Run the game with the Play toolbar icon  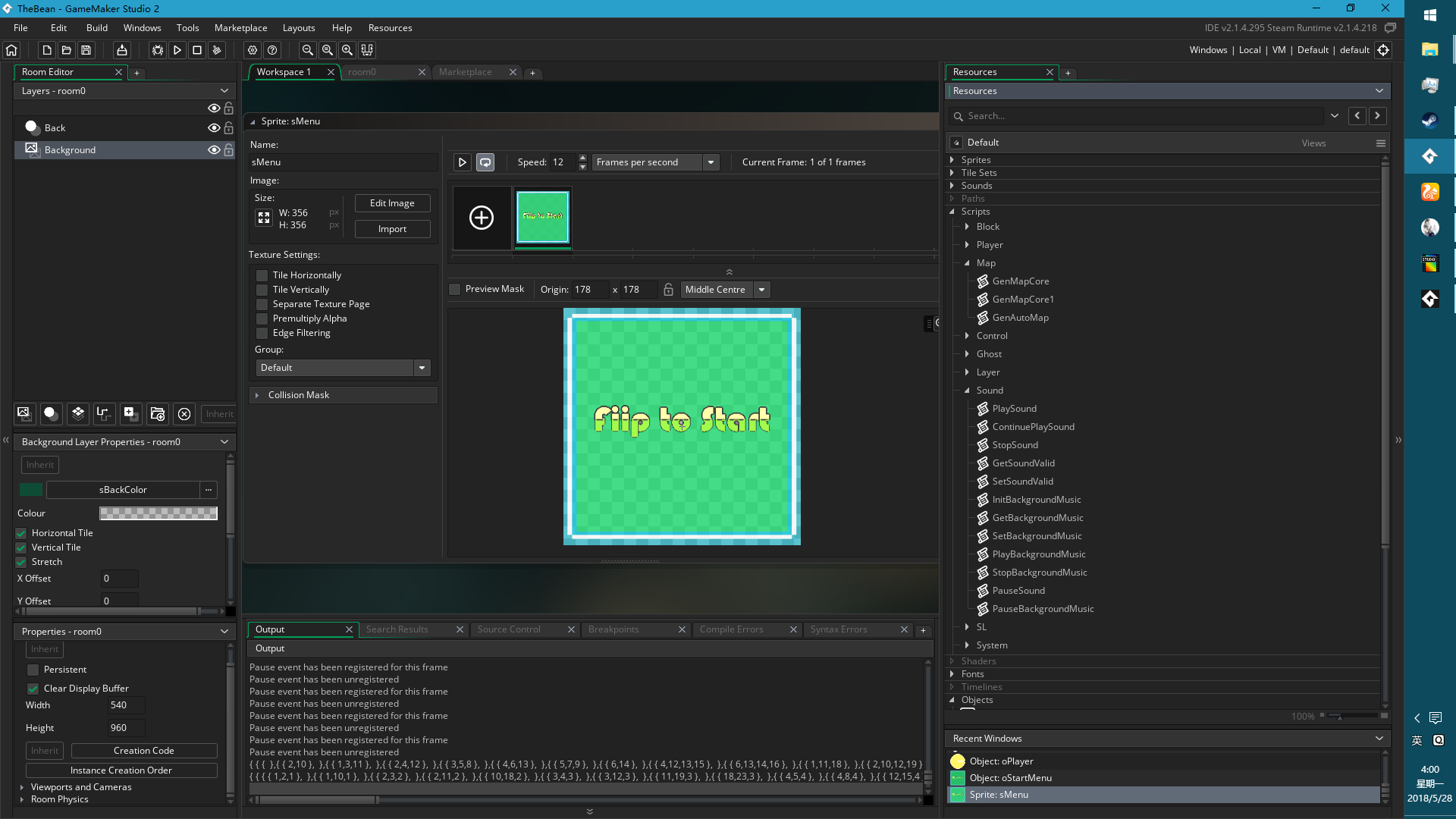(177, 50)
